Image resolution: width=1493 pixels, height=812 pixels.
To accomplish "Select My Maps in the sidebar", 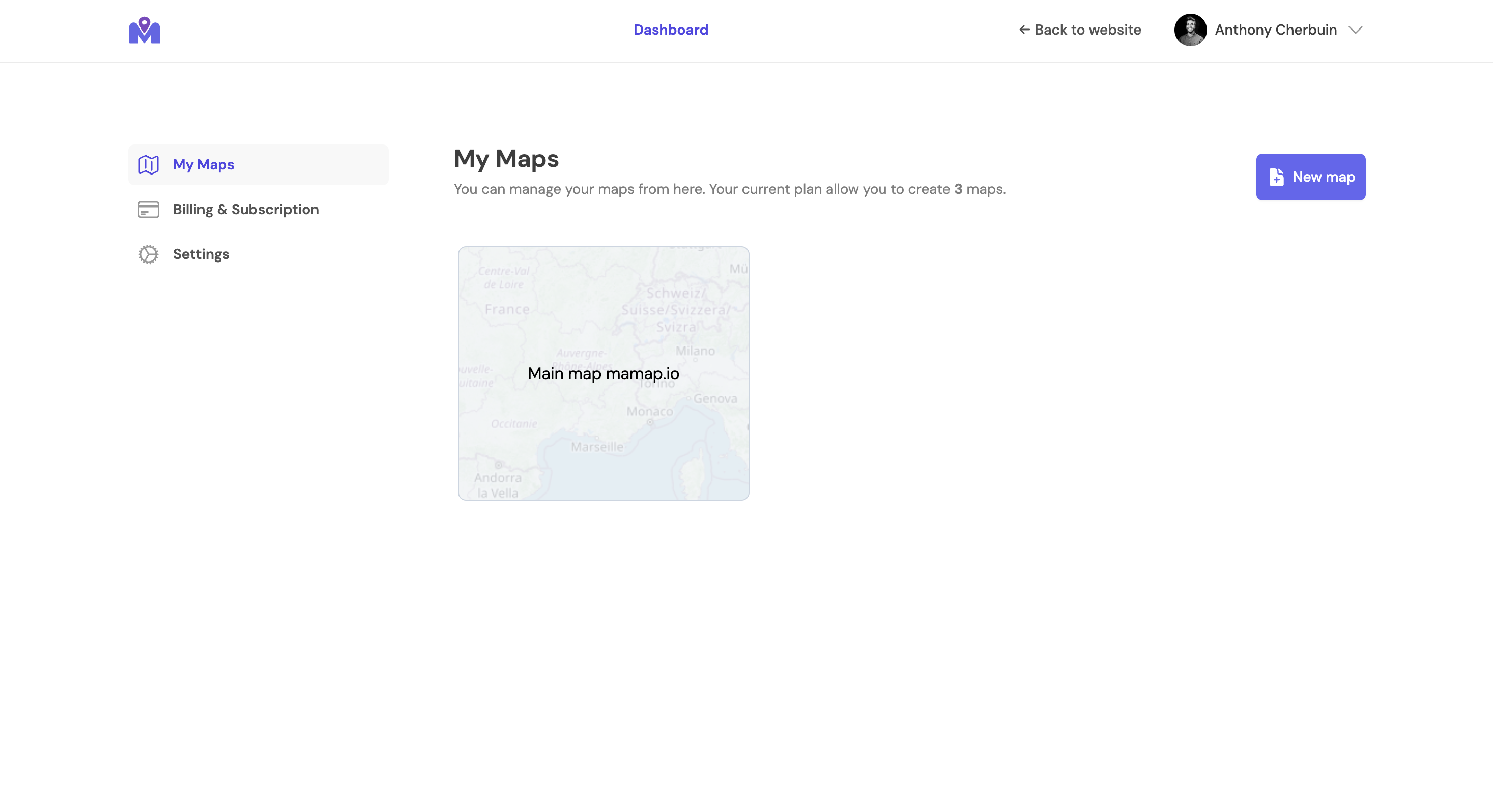I will [204, 165].
